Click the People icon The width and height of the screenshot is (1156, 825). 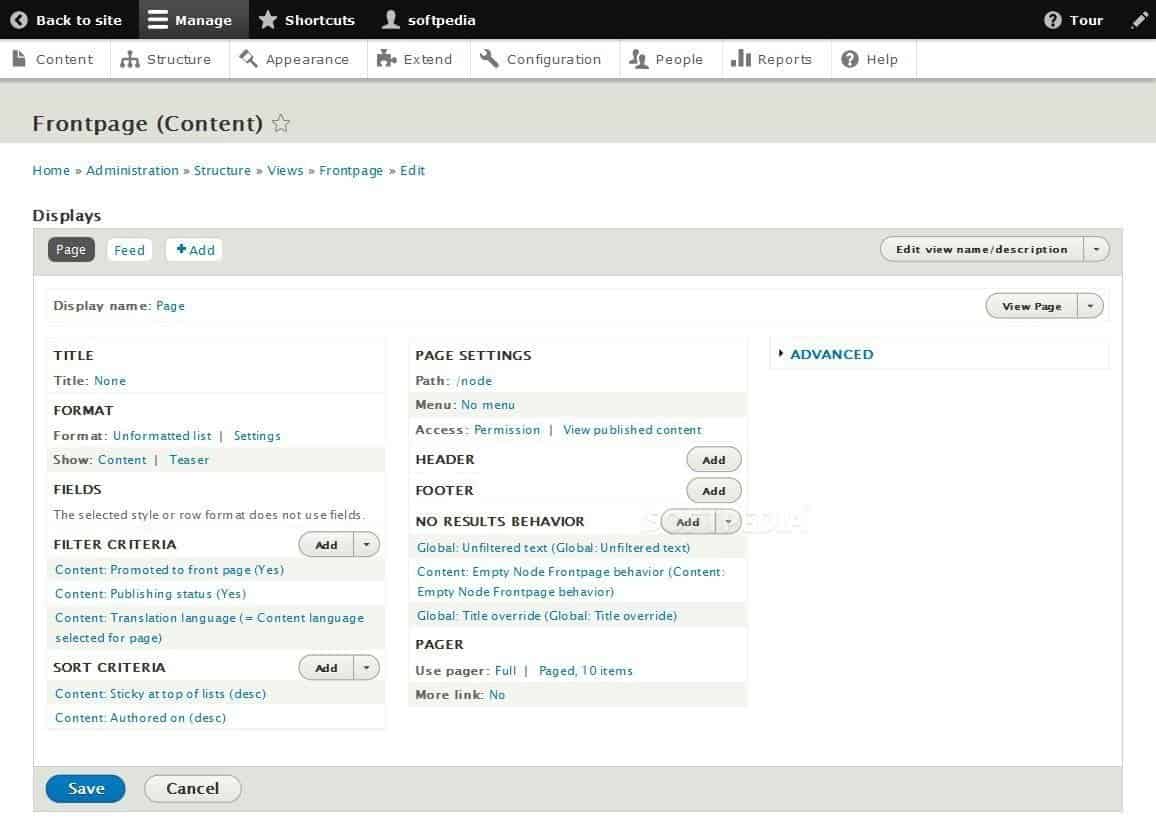pyautogui.click(x=638, y=59)
